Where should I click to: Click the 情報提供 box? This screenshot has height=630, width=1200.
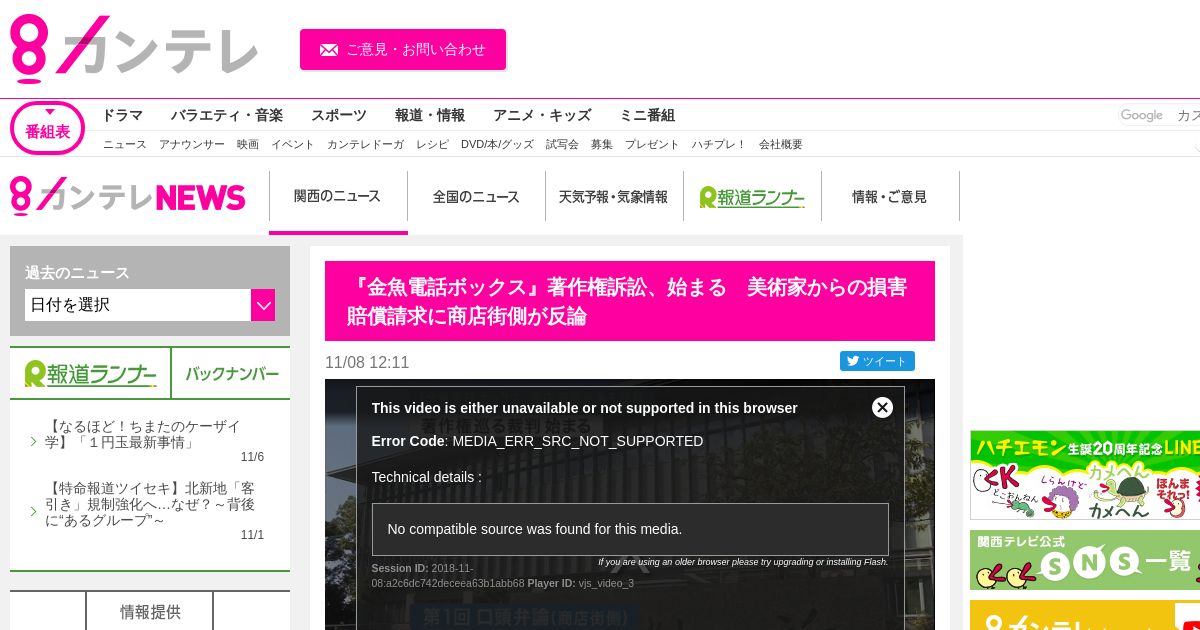(x=150, y=611)
